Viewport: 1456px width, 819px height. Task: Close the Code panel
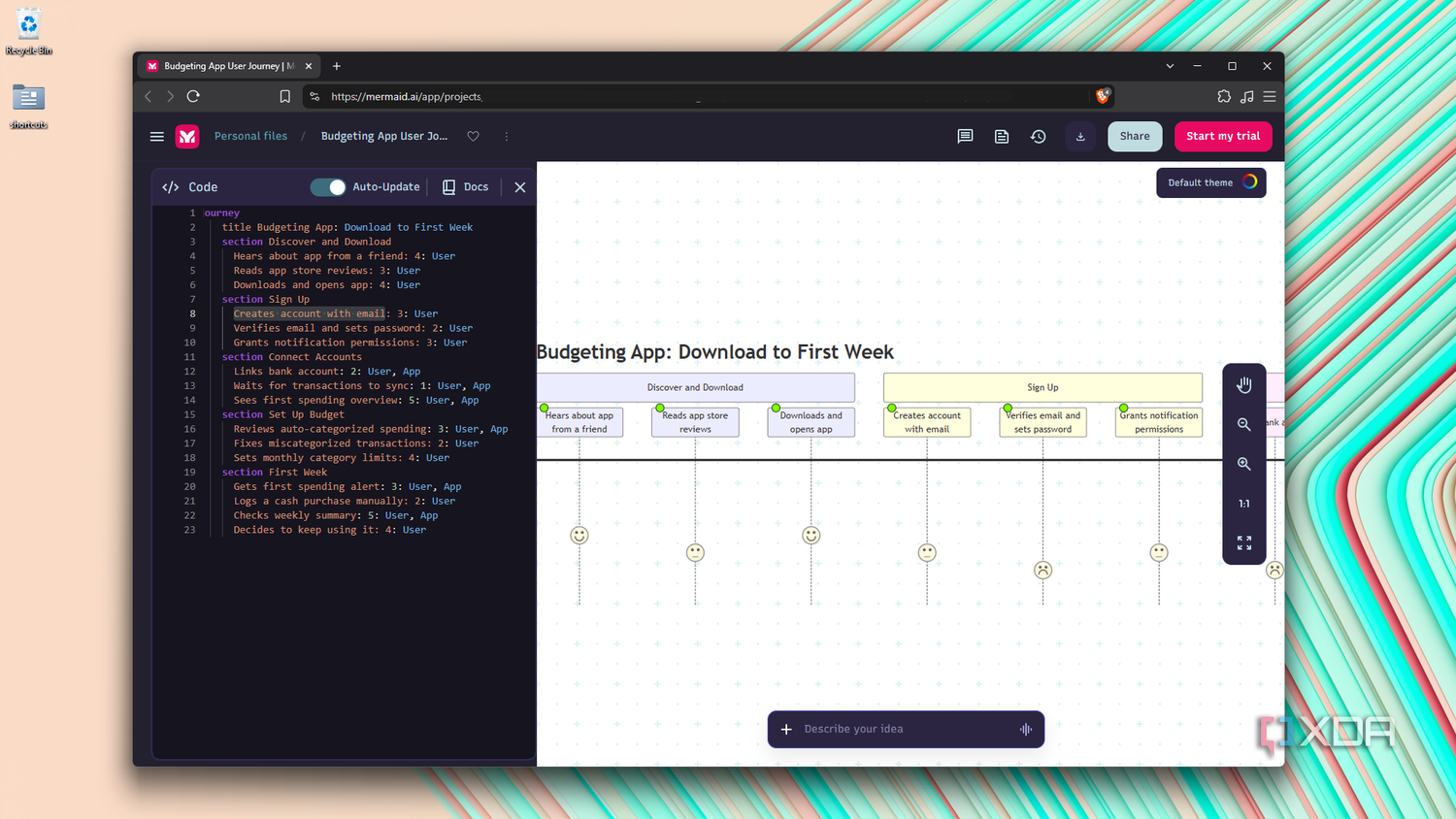[x=520, y=187]
